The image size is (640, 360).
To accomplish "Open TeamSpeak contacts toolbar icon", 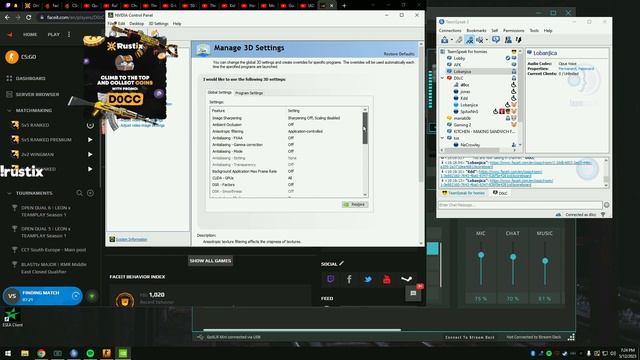I will [508, 40].
